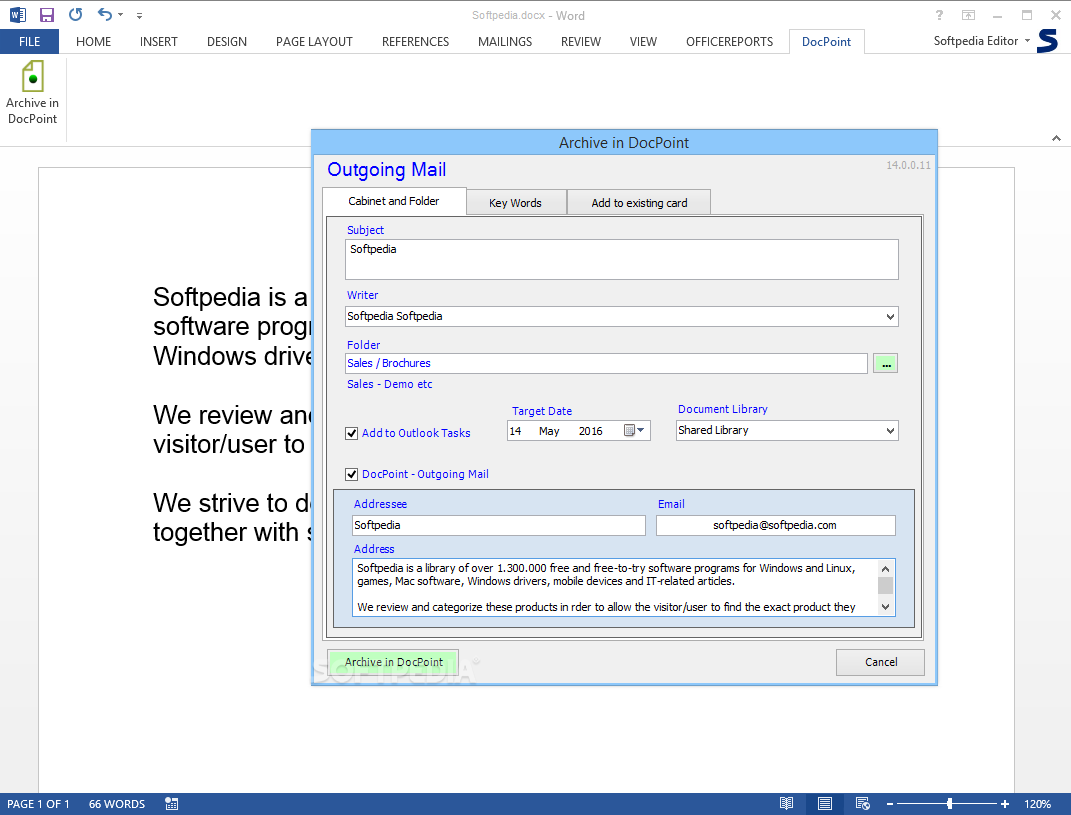Switch to Read Mode view icon
The image size is (1071, 815).
pyautogui.click(x=787, y=804)
